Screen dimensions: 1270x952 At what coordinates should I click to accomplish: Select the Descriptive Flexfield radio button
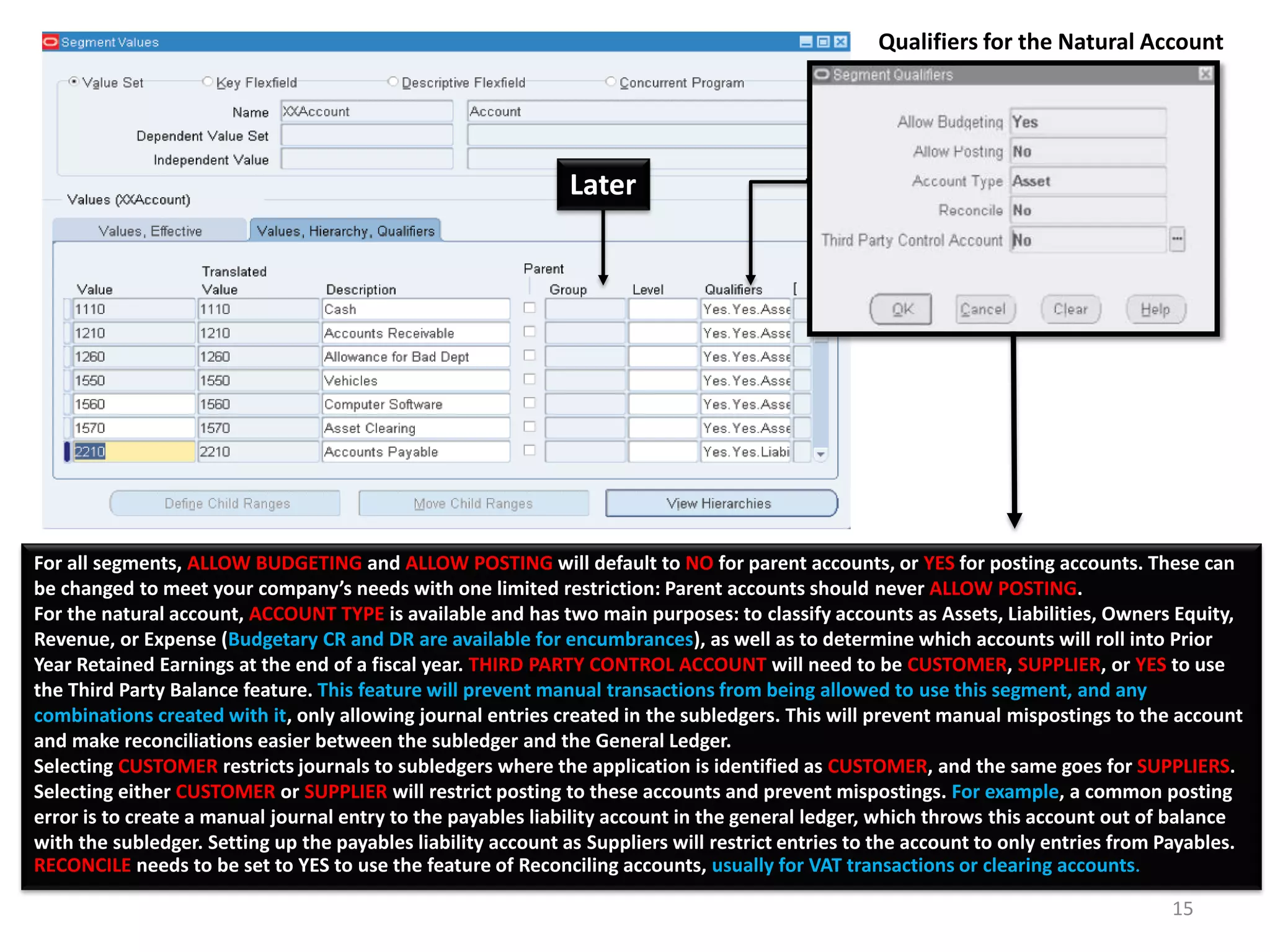point(393,81)
